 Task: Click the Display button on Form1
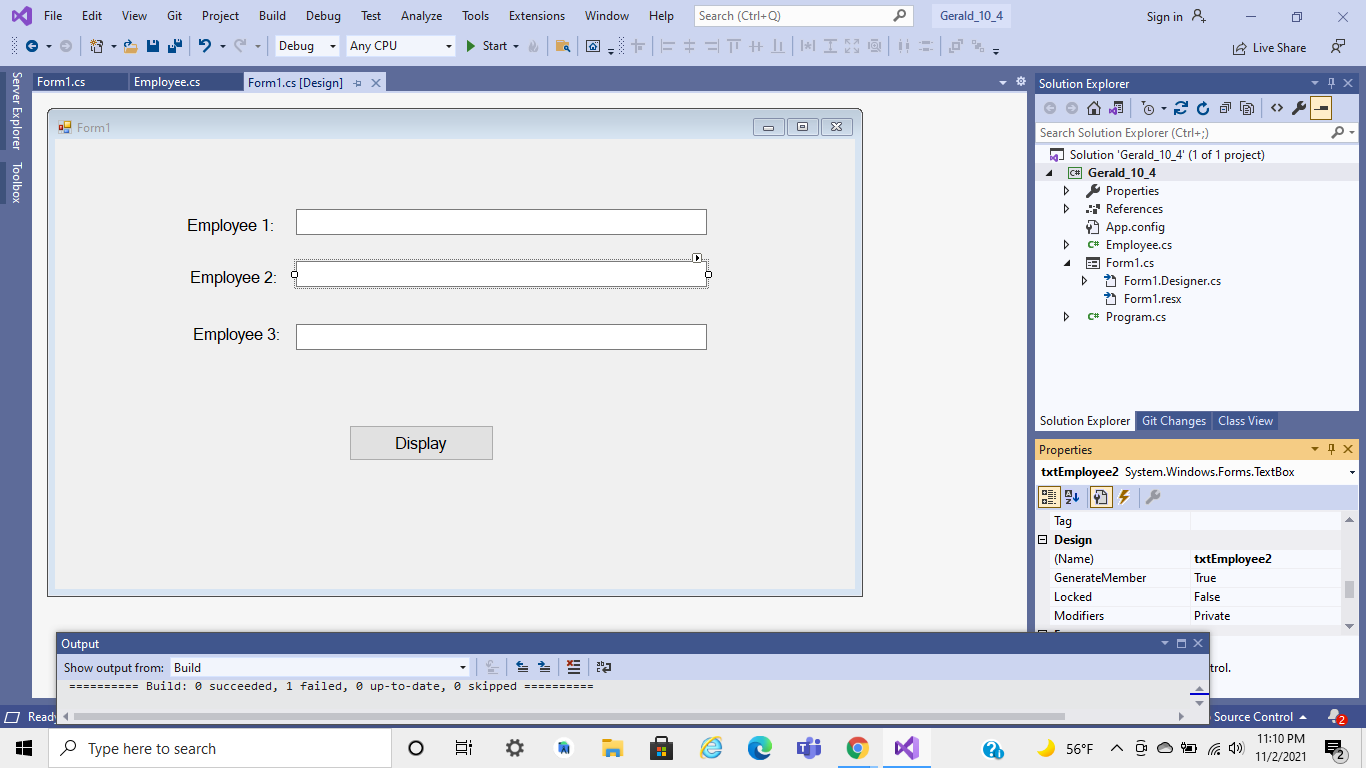[x=421, y=442]
